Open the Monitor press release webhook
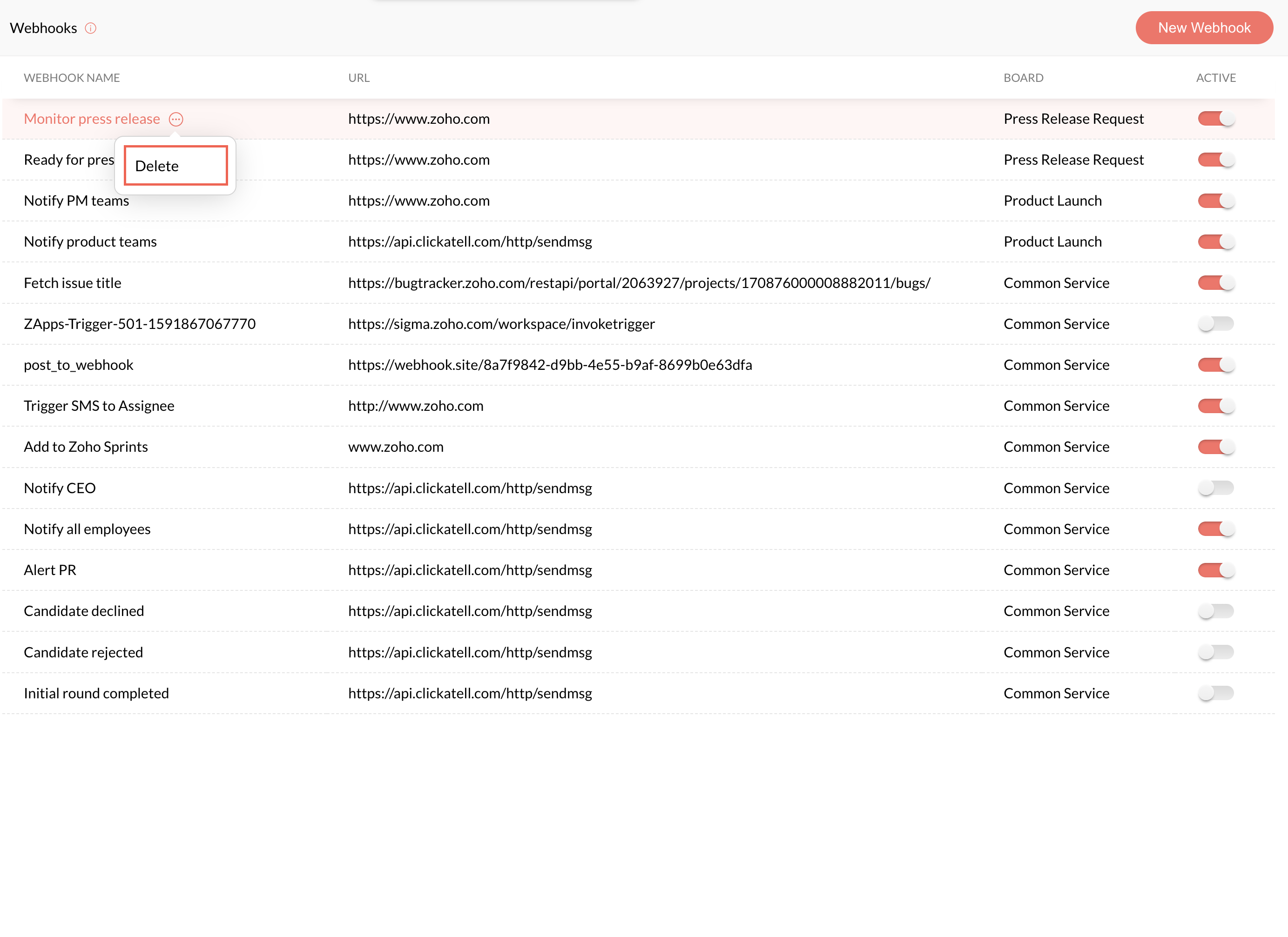Screen dimensions: 1288x937 point(92,119)
